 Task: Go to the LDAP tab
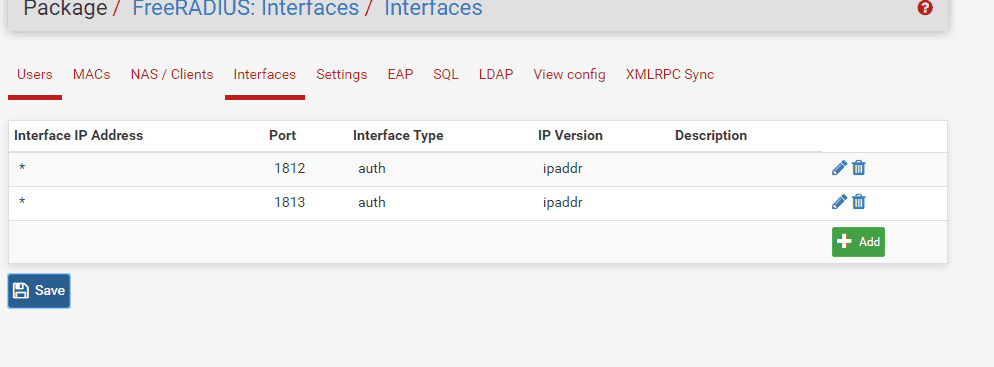coord(496,75)
